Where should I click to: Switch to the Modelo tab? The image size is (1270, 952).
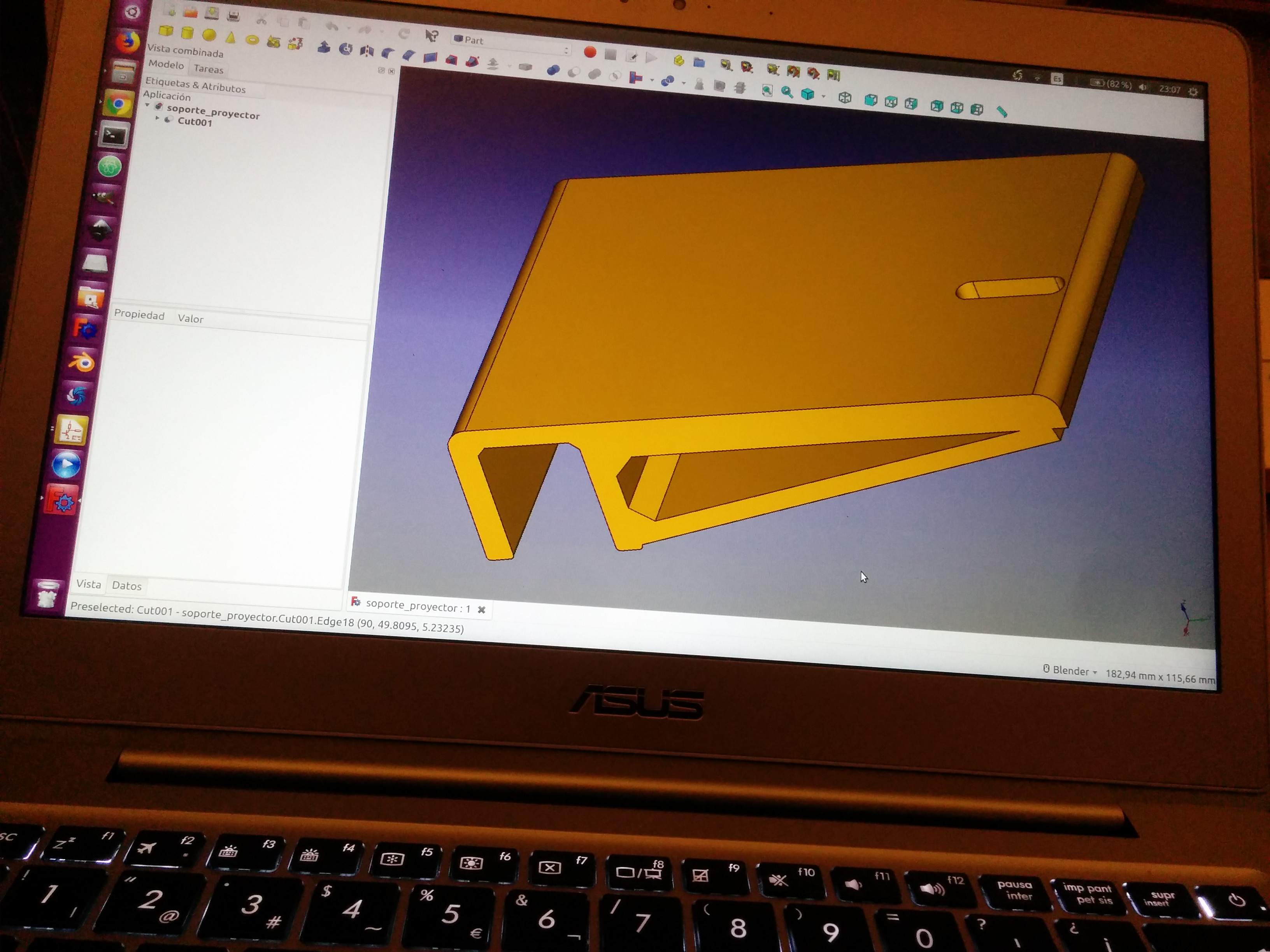[x=166, y=64]
